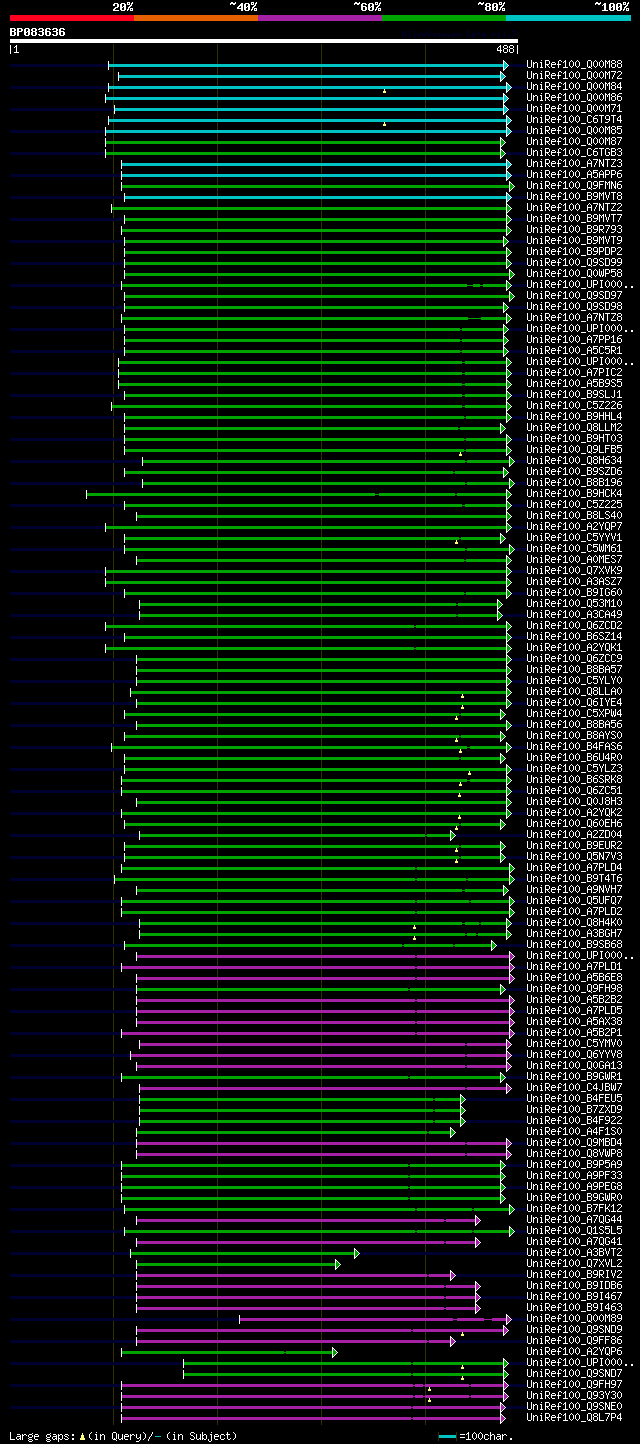Click the UniRef100_Q93Y30 label
The height and width of the screenshot is (1444, 640).
(574, 1395)
